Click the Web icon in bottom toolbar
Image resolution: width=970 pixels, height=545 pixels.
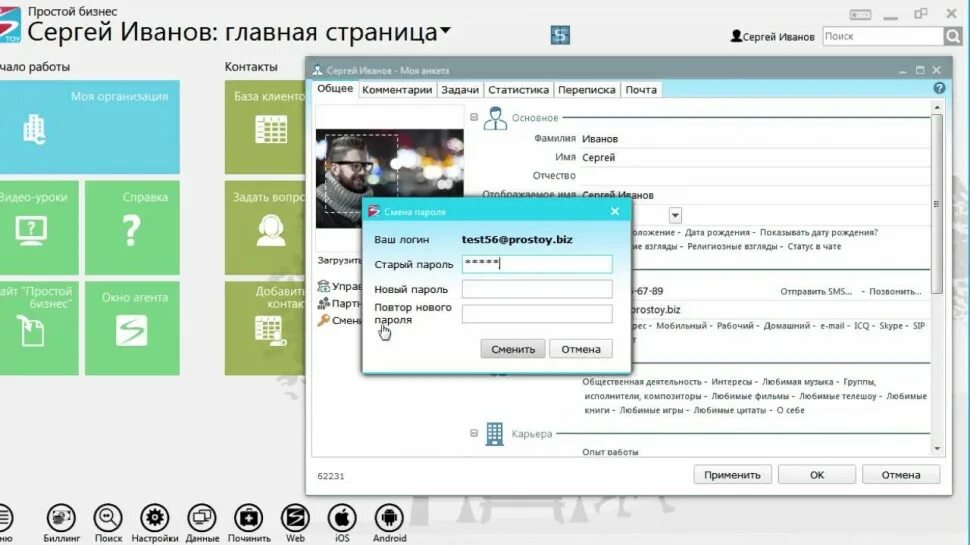click(x=295, y=518)
